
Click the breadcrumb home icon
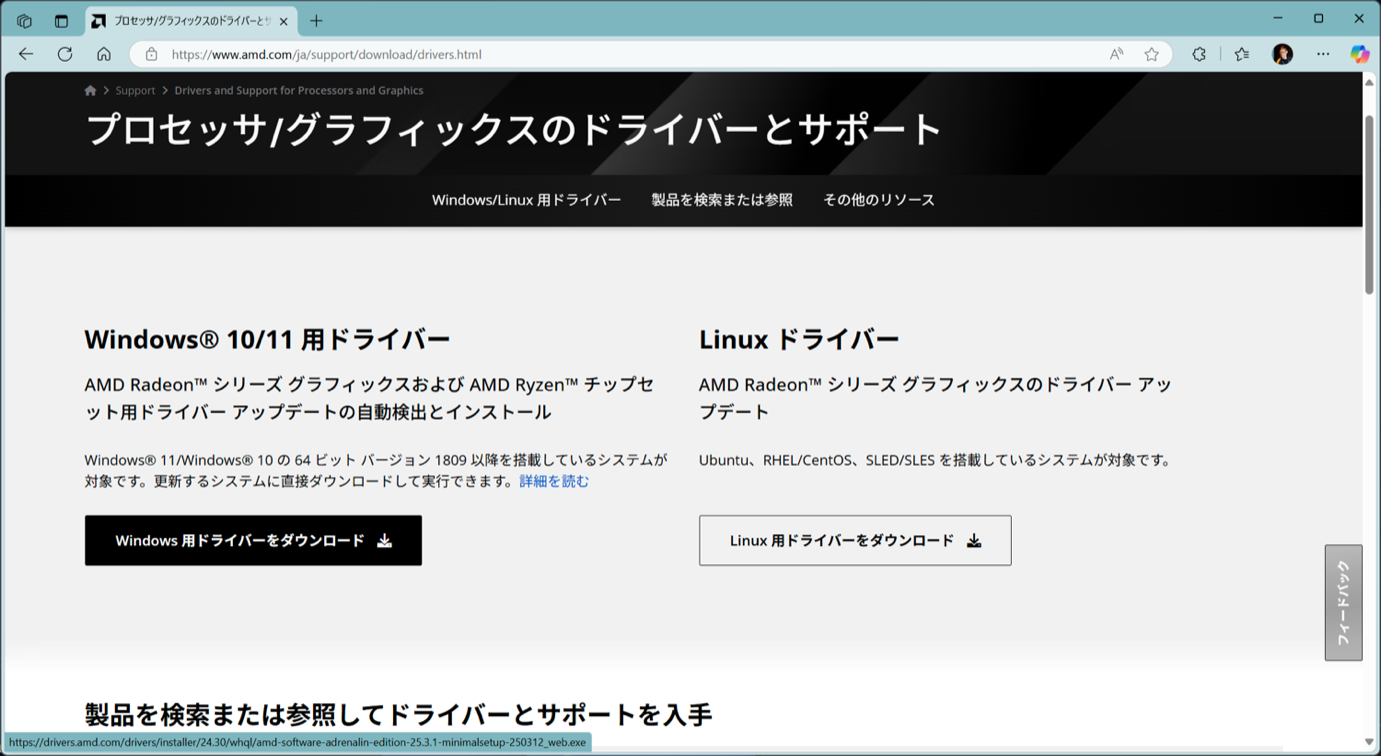pyautogui.click(x=90, y=90)
